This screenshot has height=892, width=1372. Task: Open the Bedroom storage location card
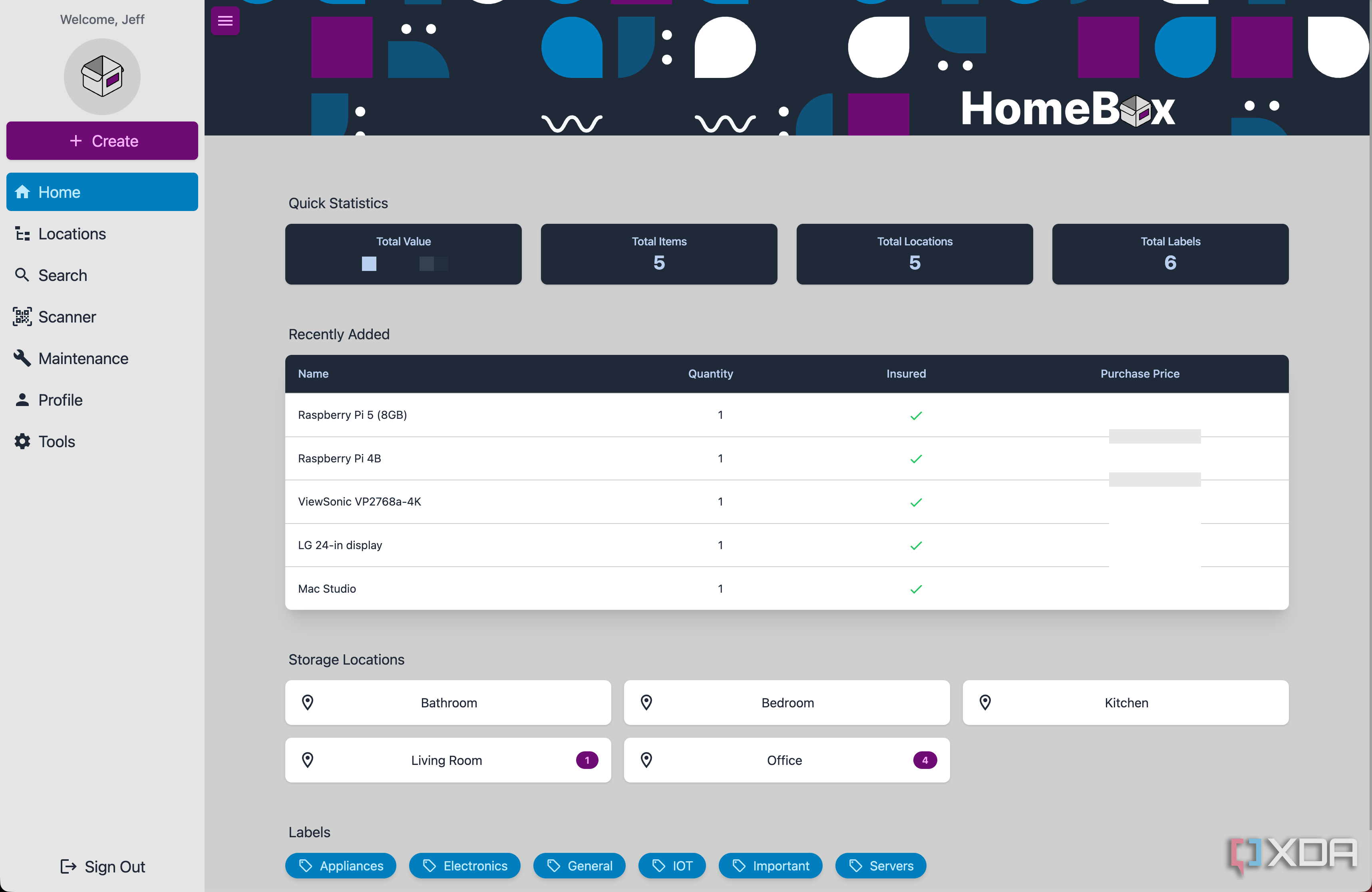pyautogui.click(x=787, y=702)
